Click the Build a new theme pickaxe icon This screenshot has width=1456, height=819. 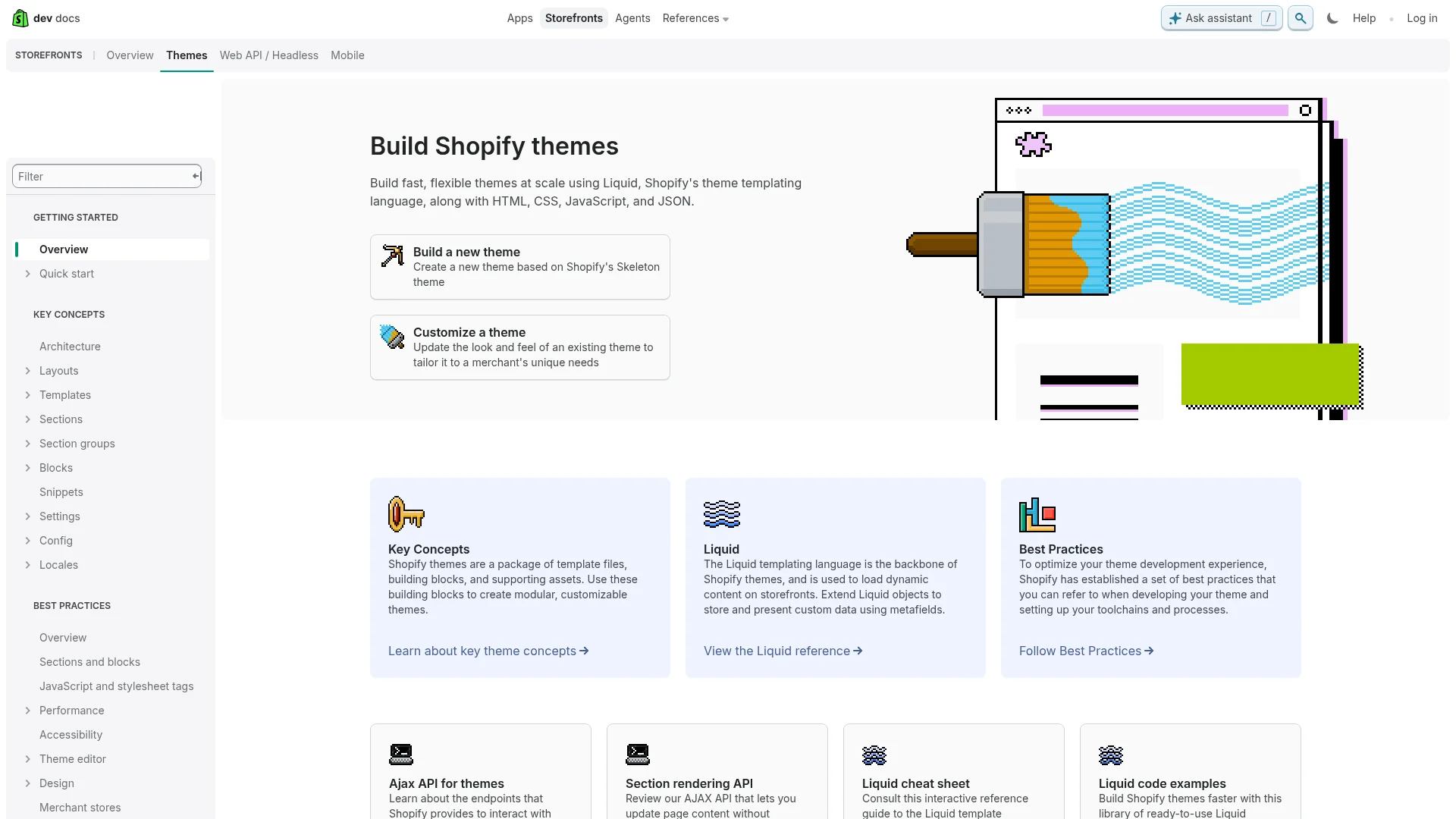(393, 256)
